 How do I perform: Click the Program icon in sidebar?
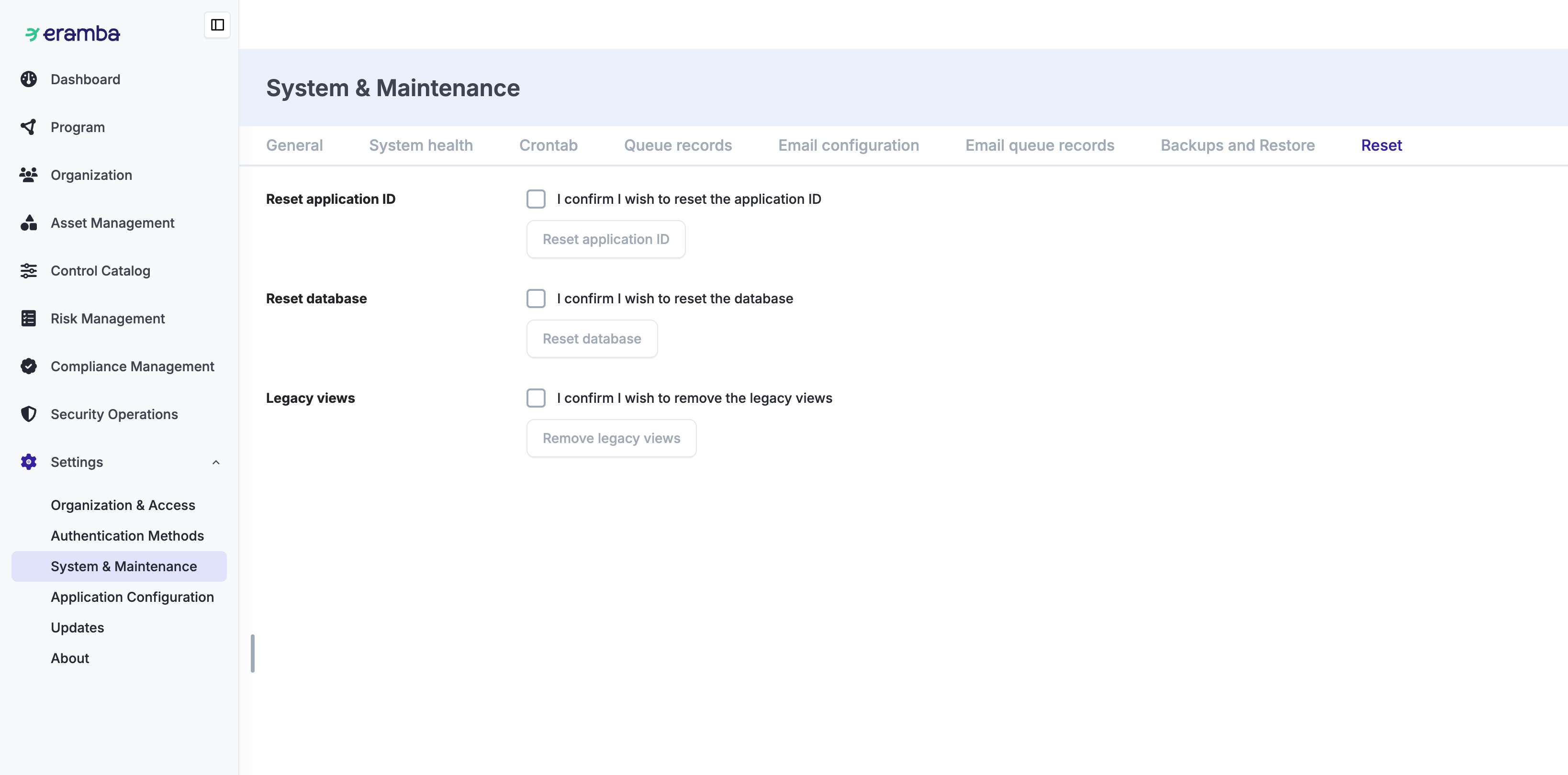point(29,127)
